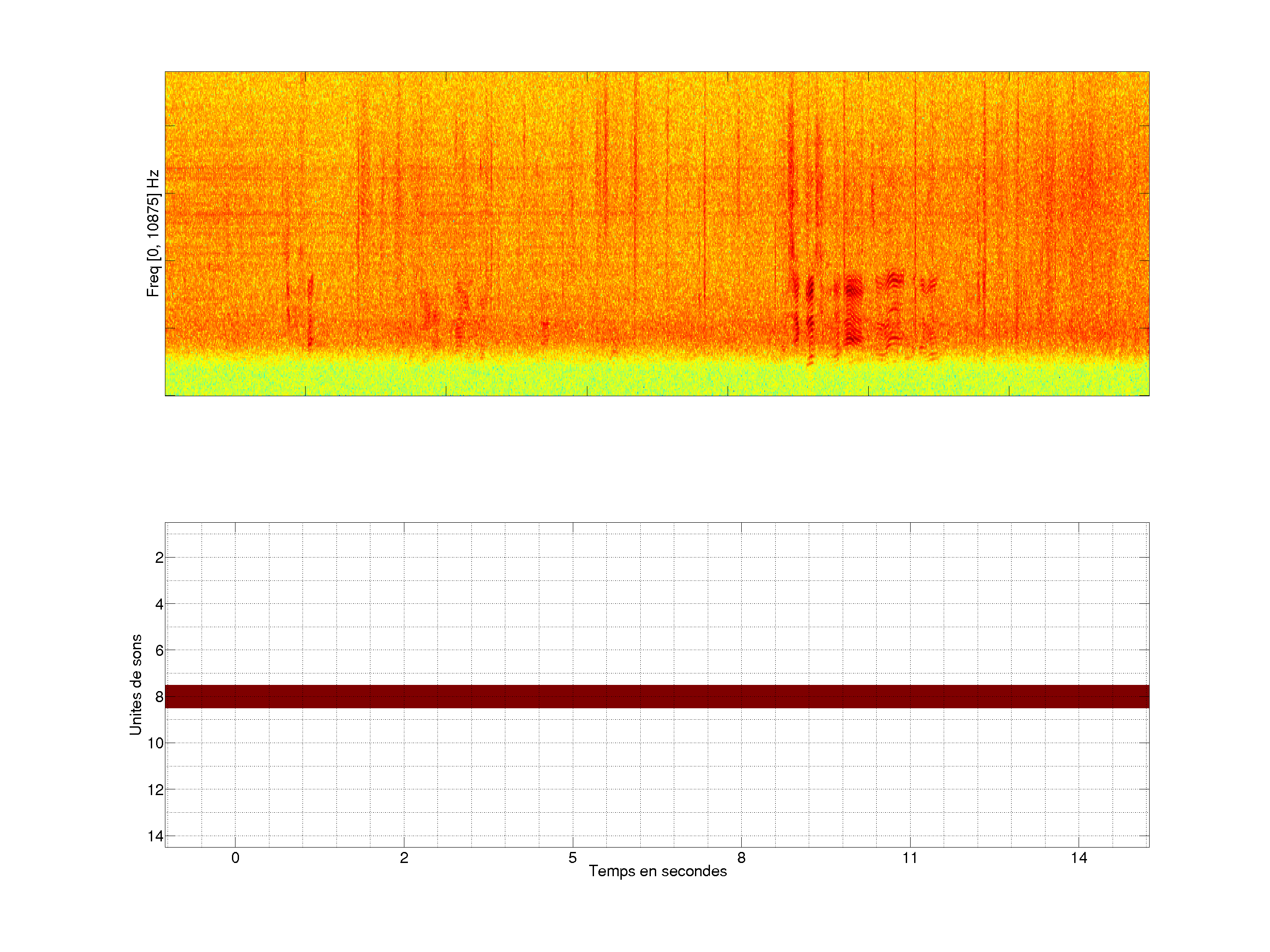
Task: Click the arched red call right of burst
Action: pos(893,280)
